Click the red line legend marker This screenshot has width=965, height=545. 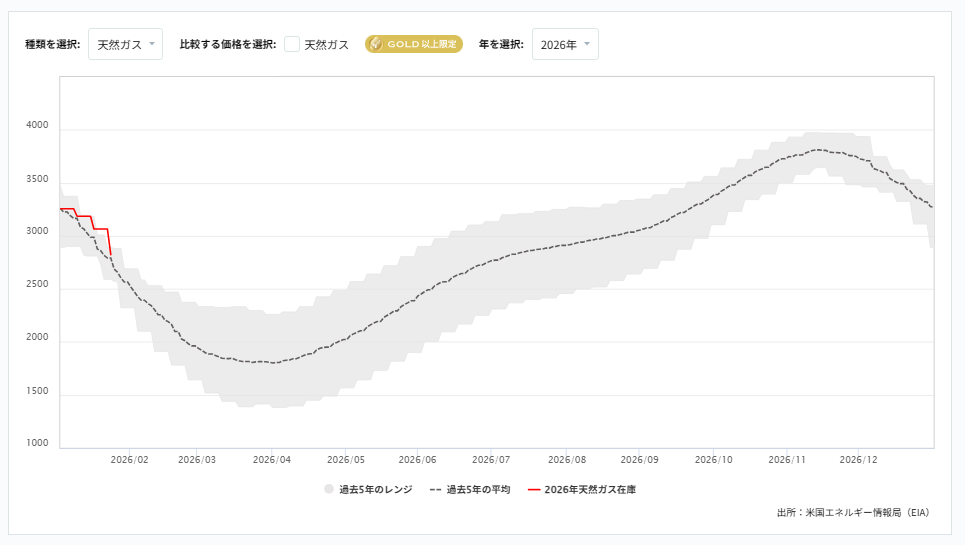pyautogui.click(x=534, y=490)
